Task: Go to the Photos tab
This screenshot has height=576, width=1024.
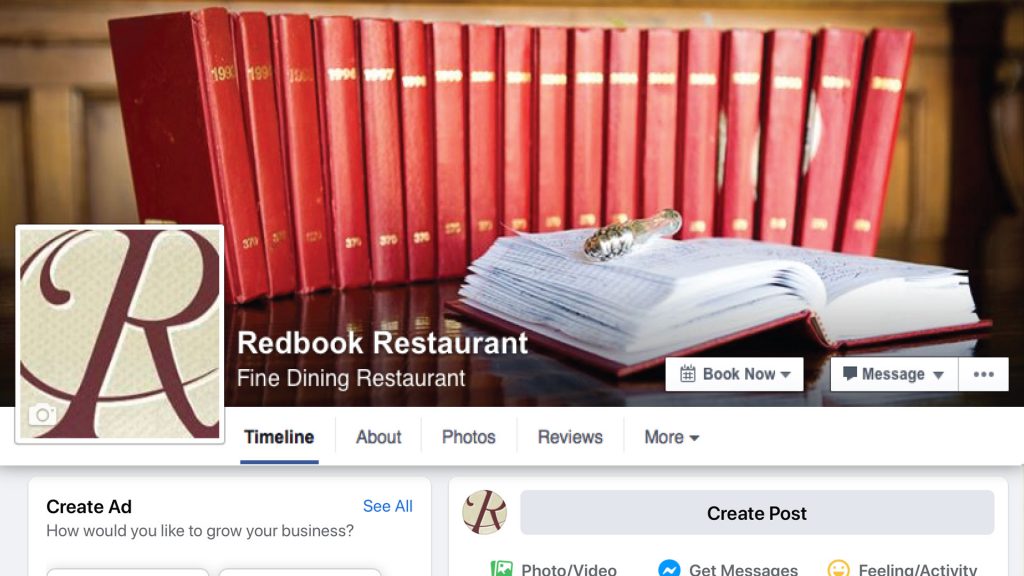Action: 468,437
